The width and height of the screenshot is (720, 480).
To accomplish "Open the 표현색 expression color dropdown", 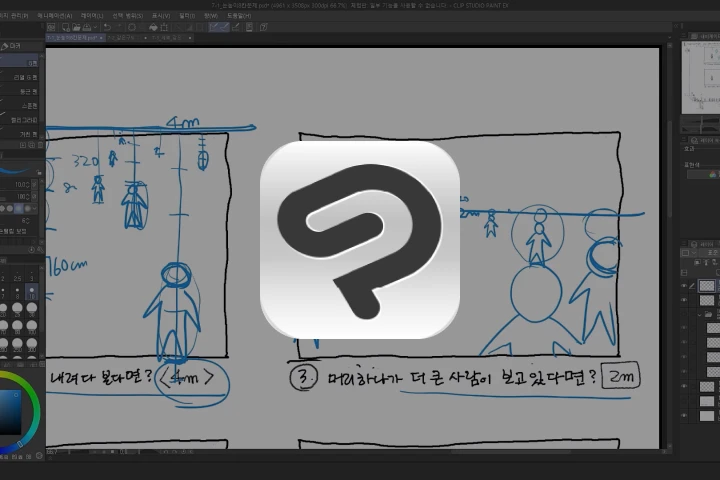I will [x=703, y=175].
